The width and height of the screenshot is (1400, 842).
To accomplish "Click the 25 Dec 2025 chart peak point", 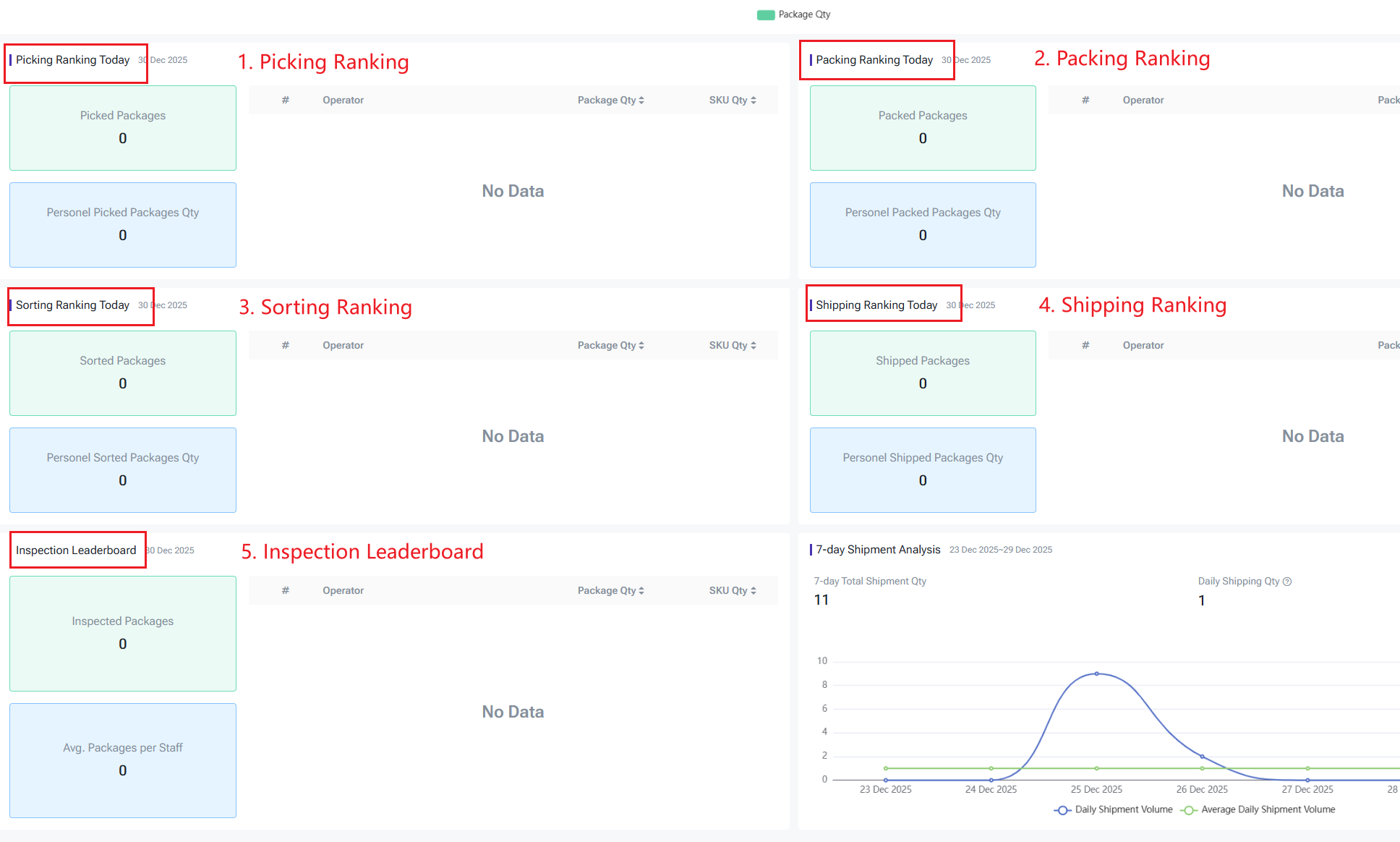I will (x=1097, y=673).
